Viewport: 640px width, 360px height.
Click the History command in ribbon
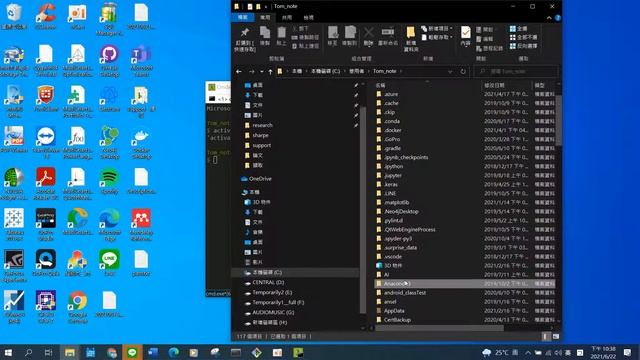tap(489, 49)
